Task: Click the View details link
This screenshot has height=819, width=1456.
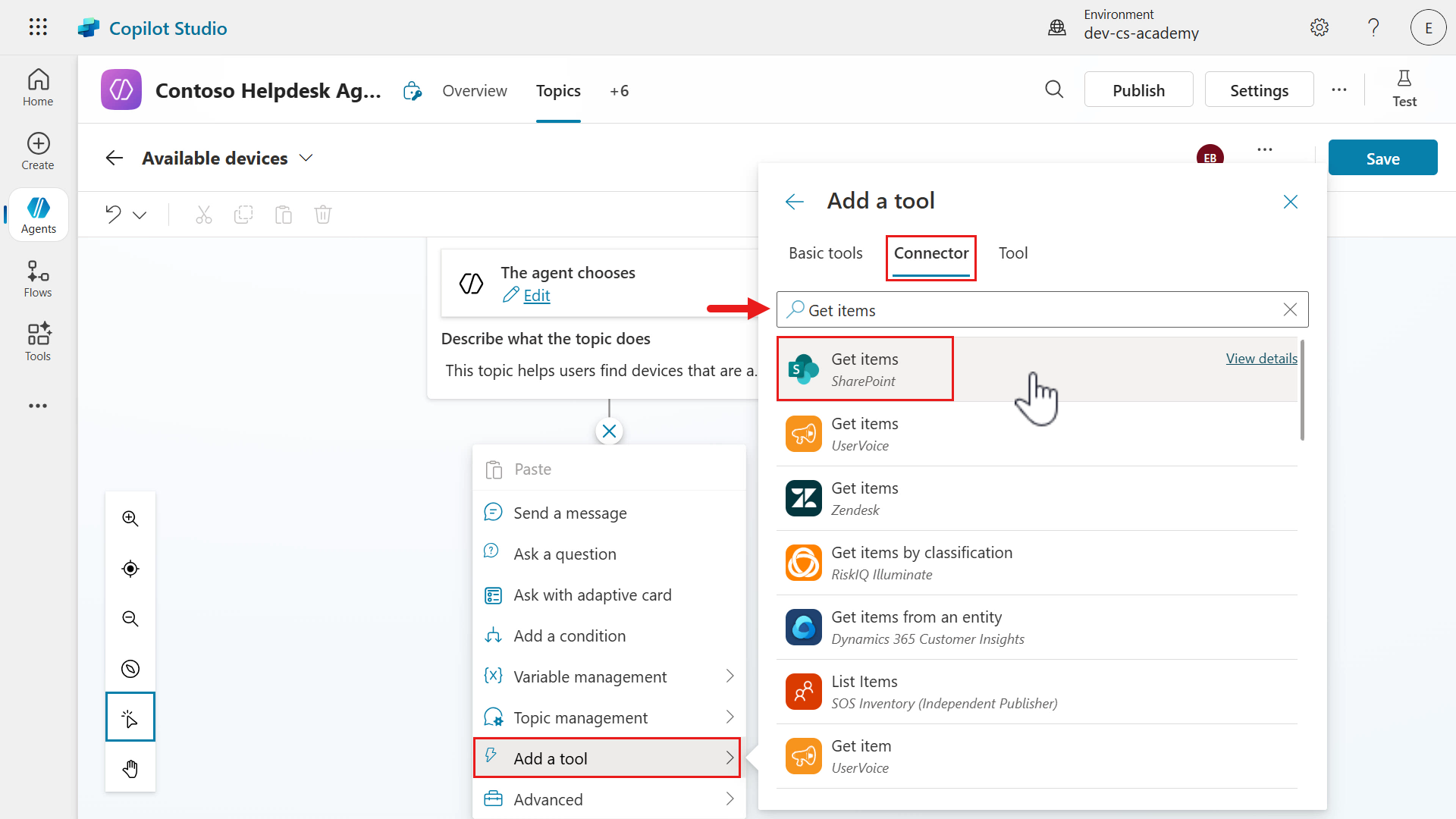Action: click(1261, 359)
